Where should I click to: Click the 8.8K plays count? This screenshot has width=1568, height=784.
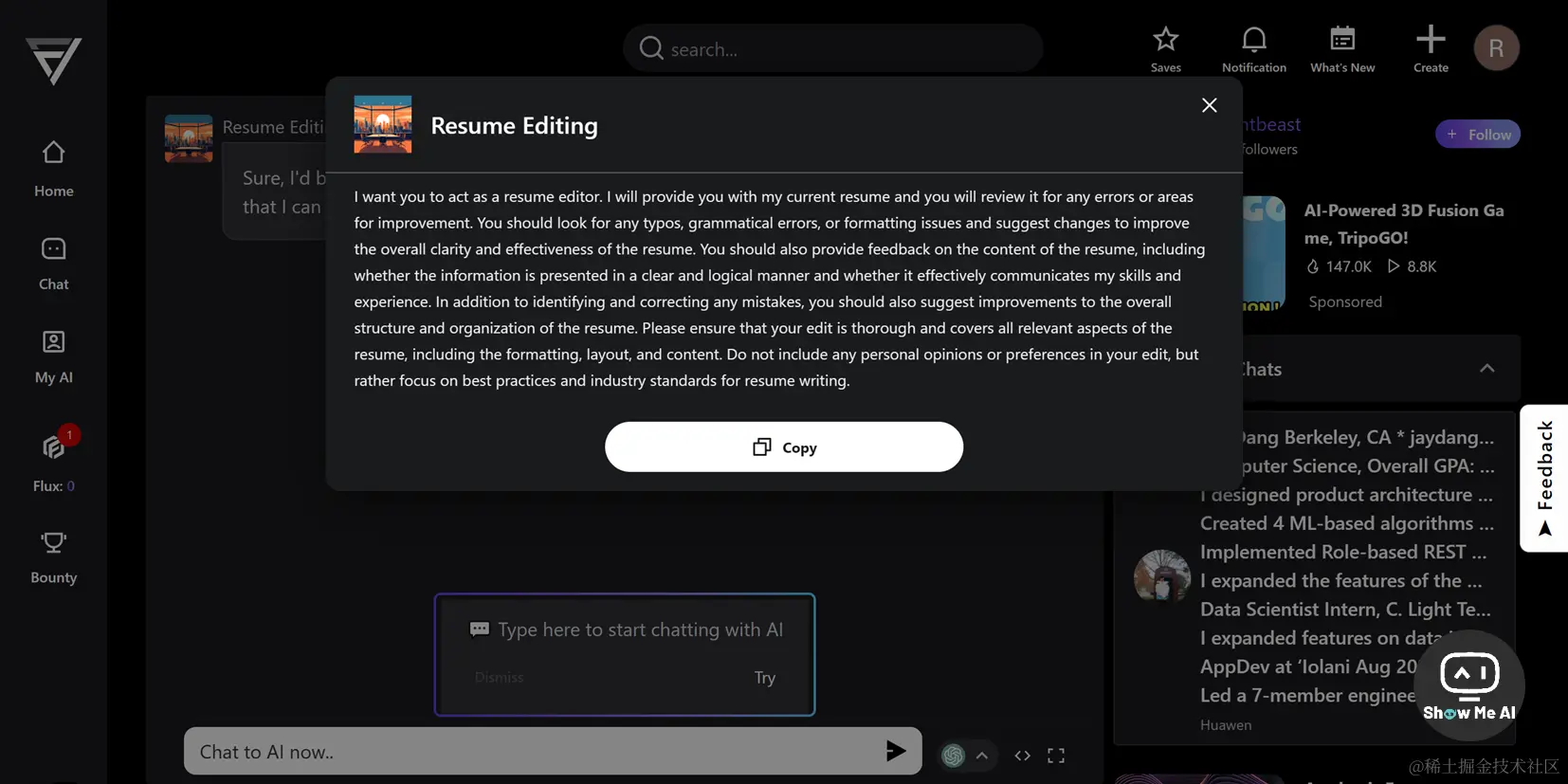(1412, 266)
